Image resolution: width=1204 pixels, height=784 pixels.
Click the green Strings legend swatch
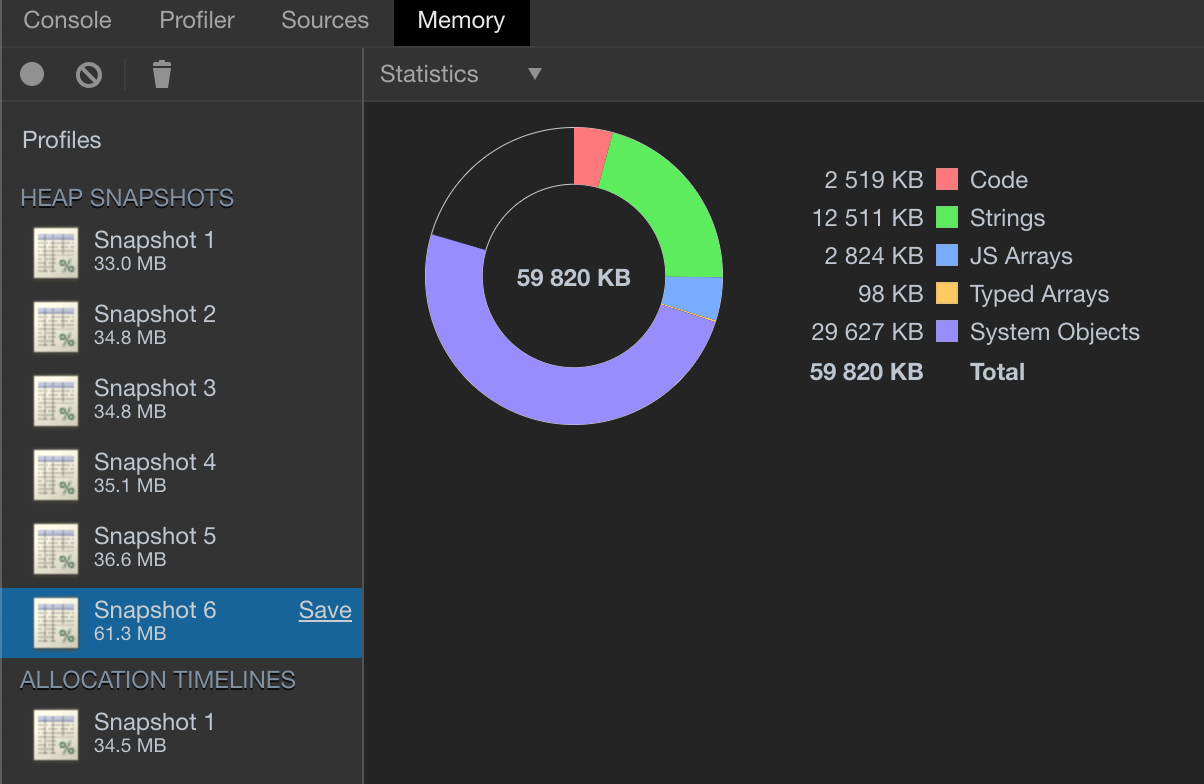click(x=948, y=218)
